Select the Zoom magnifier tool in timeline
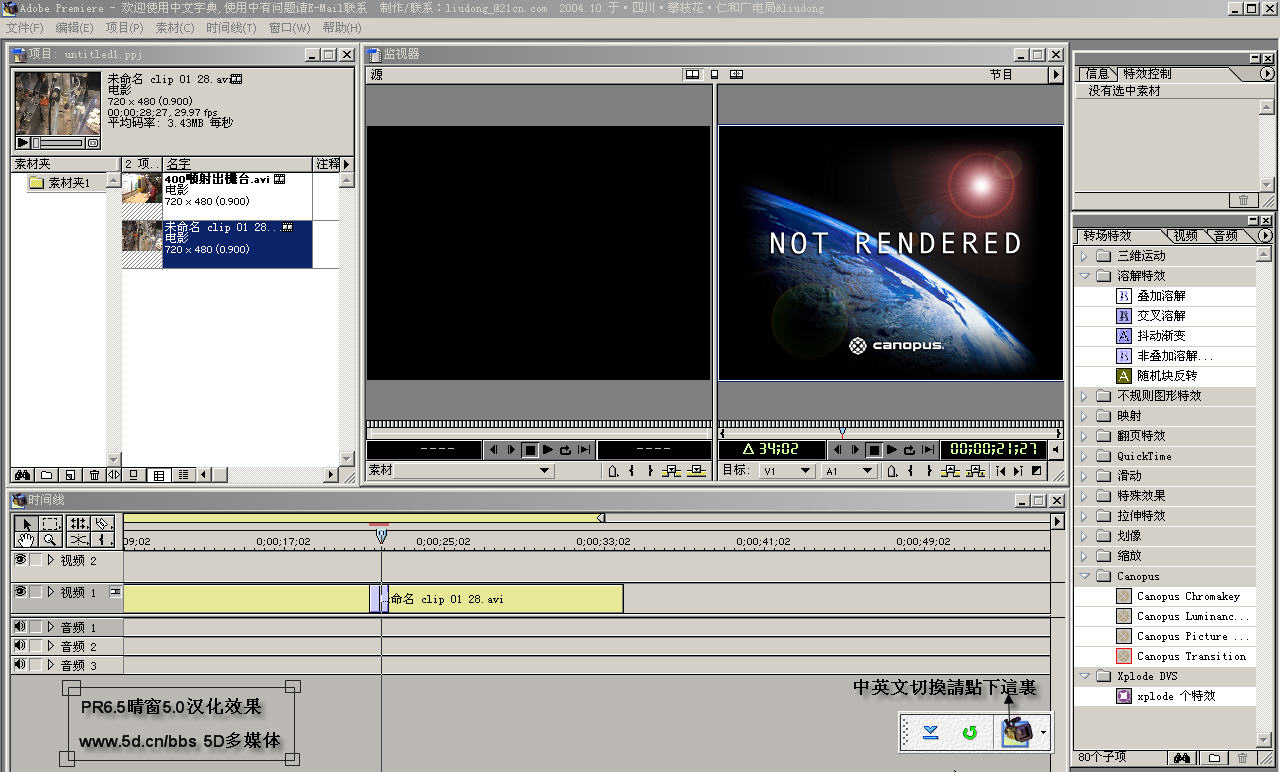1280x772 pixels. tap(51, 540)
